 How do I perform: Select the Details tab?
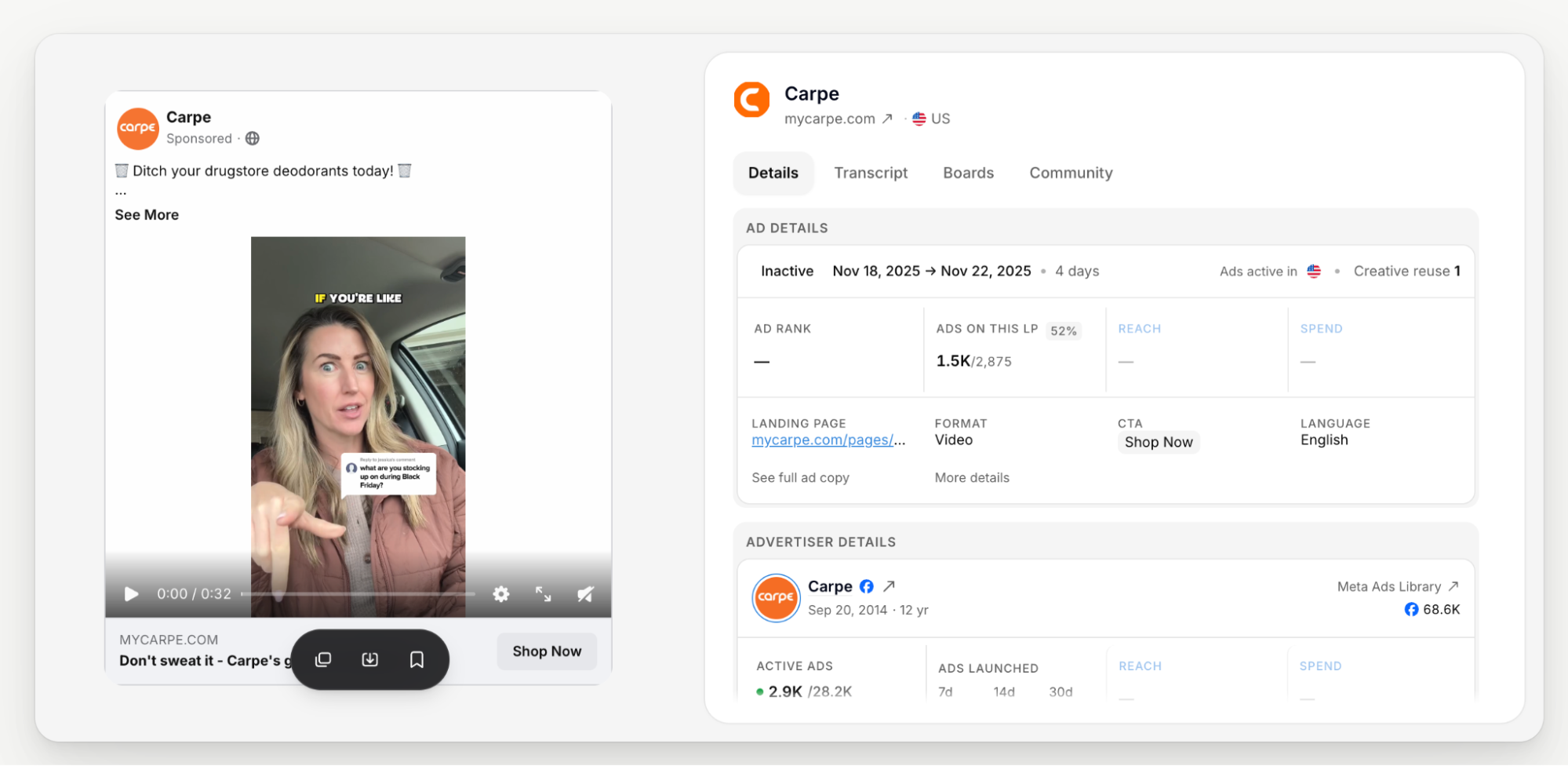point(773,173)
